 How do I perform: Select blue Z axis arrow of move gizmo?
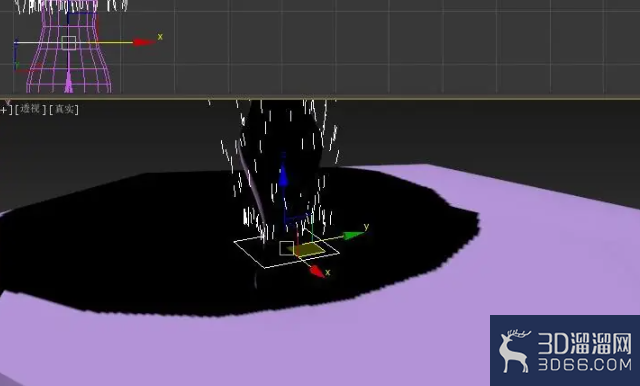283,175
